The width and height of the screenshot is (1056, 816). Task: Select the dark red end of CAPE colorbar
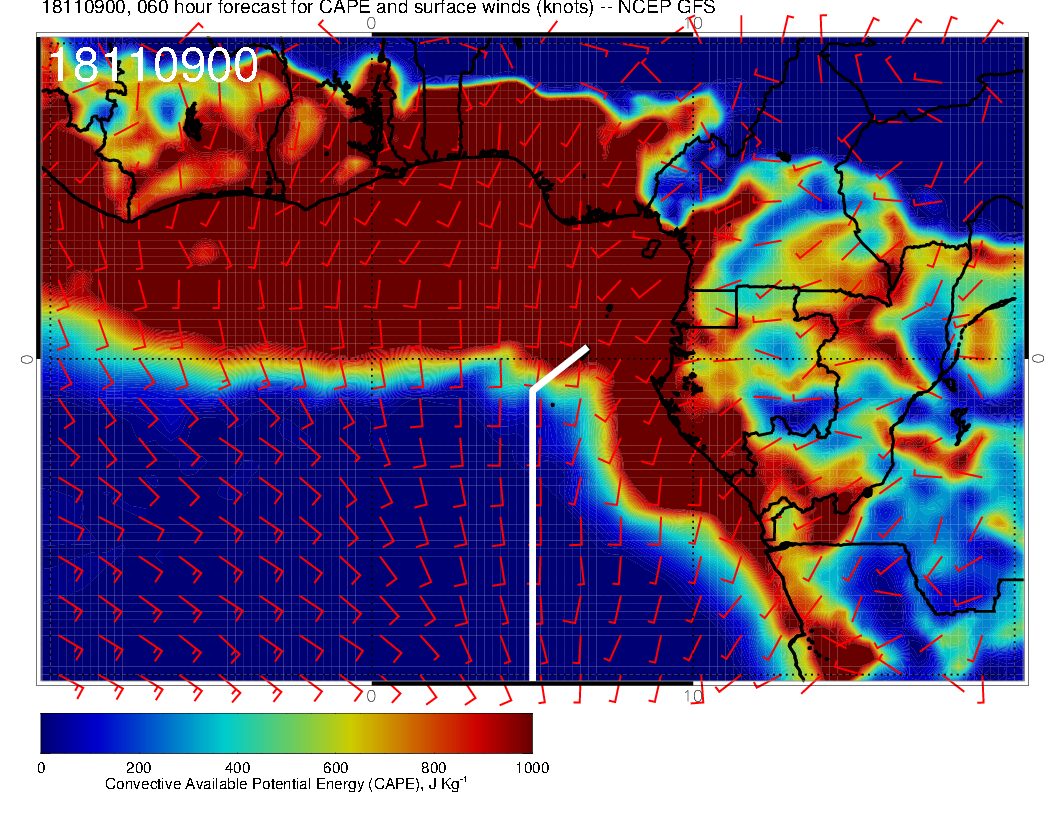[x=522, y=733]
